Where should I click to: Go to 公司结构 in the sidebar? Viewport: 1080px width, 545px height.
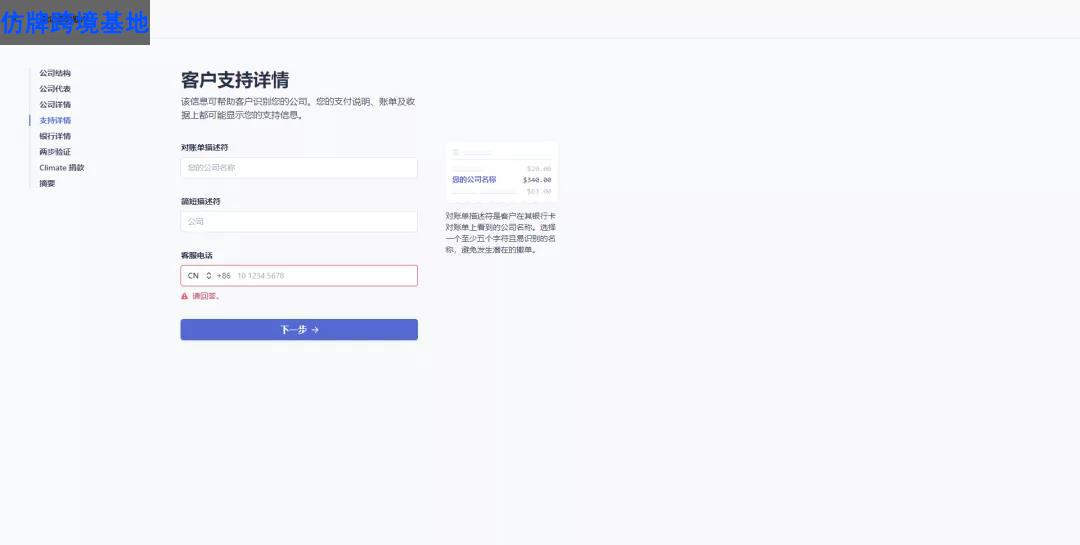(x=55, y=73)
